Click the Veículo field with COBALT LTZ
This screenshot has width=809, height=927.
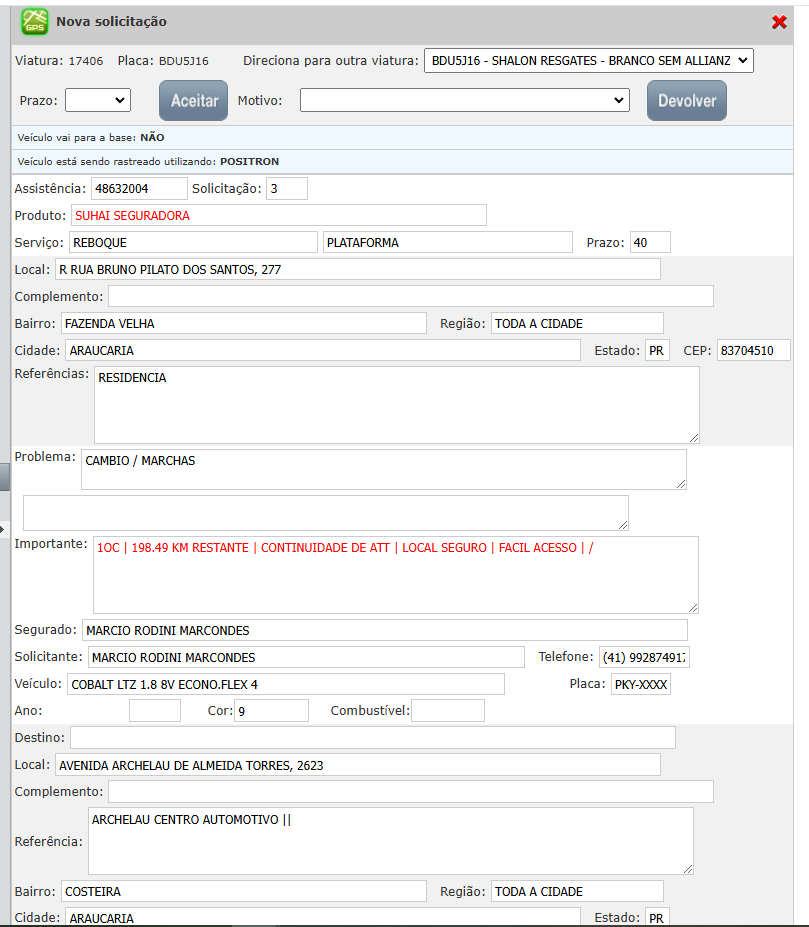tap(285, 684)
